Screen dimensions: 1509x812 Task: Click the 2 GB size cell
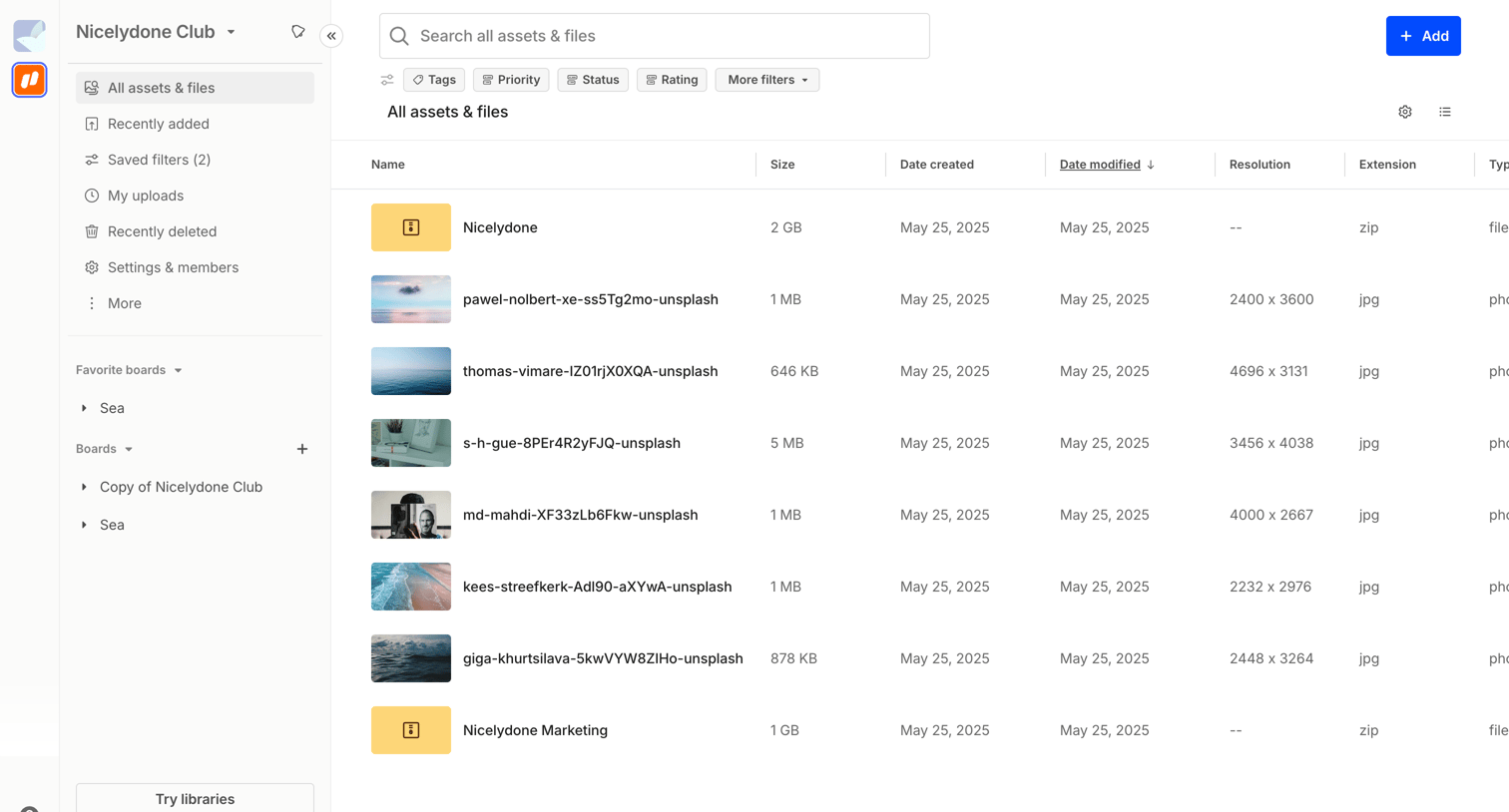[x=786, y=227]
